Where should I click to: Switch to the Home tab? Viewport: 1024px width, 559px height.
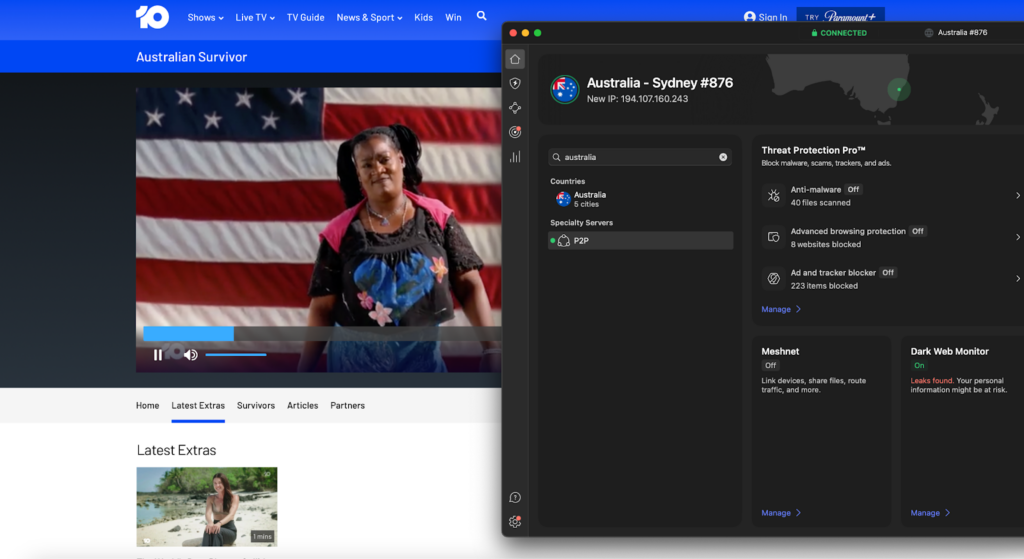(148, 406)
